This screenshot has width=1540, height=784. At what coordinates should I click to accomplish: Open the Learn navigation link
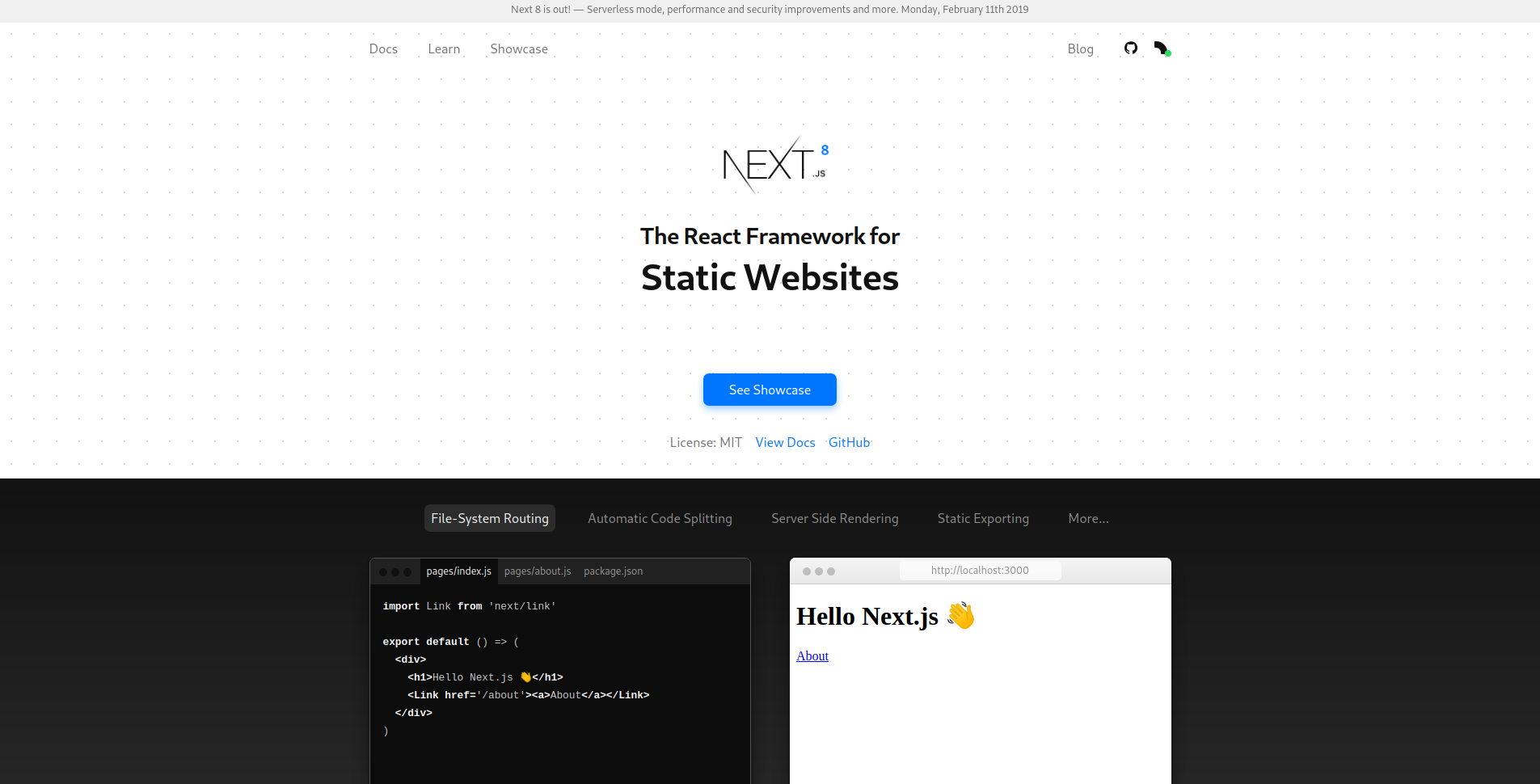coord(444,48)
